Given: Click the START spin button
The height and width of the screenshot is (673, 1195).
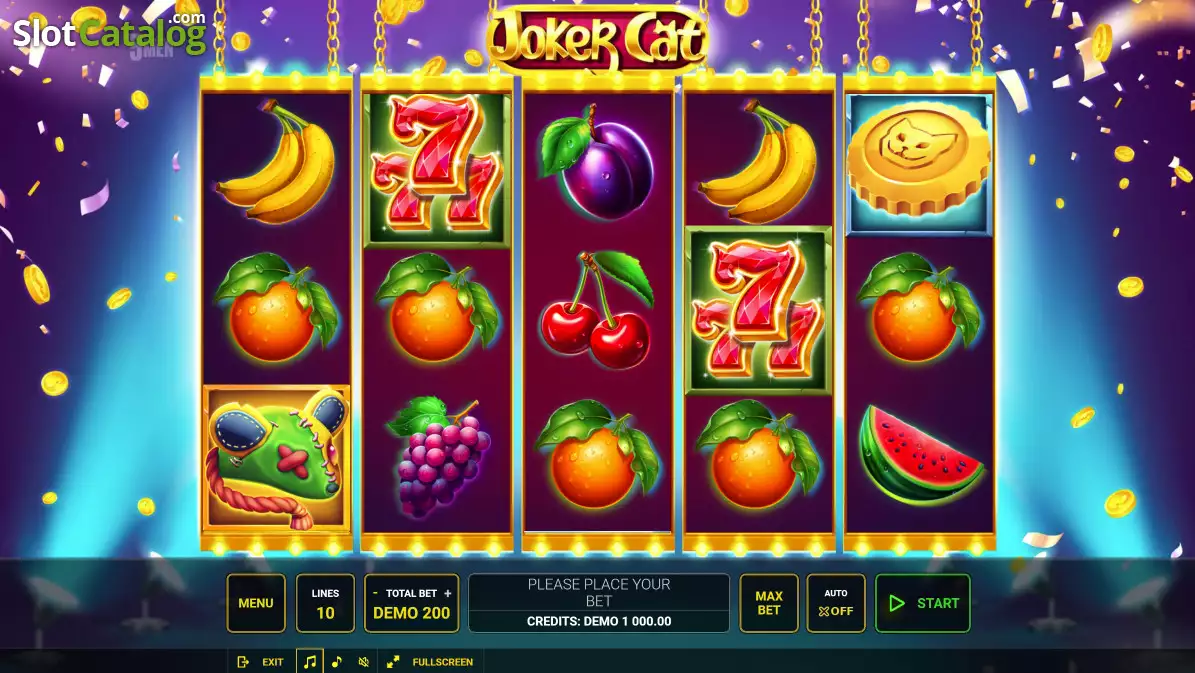Looking at the screenshot, I should coord(923,603).
